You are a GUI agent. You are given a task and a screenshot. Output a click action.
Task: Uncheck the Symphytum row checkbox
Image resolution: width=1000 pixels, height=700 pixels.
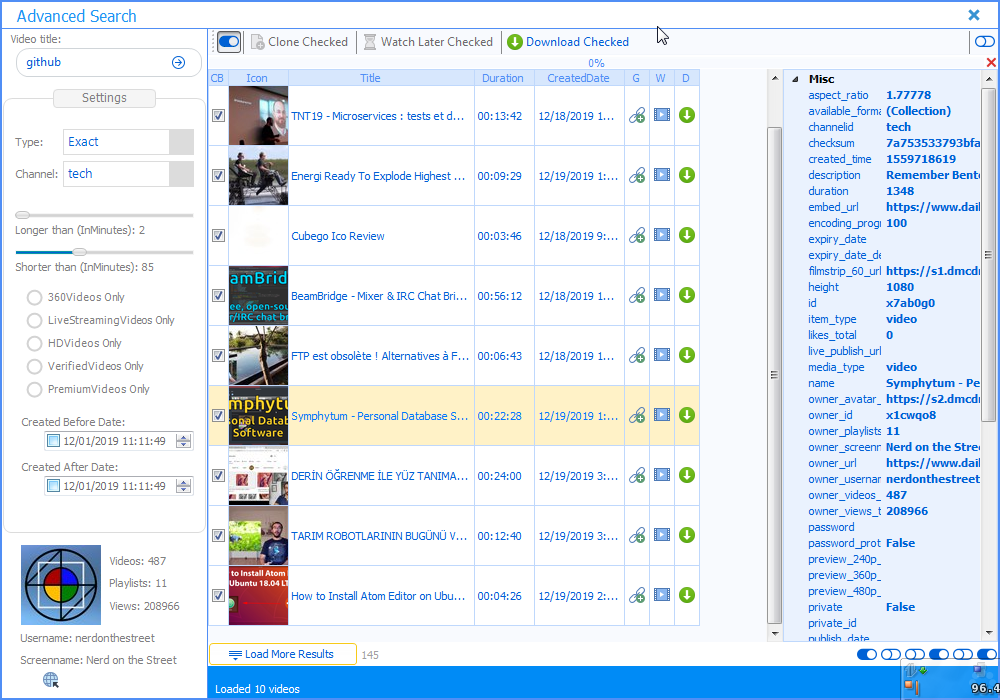tap(218, 415)
